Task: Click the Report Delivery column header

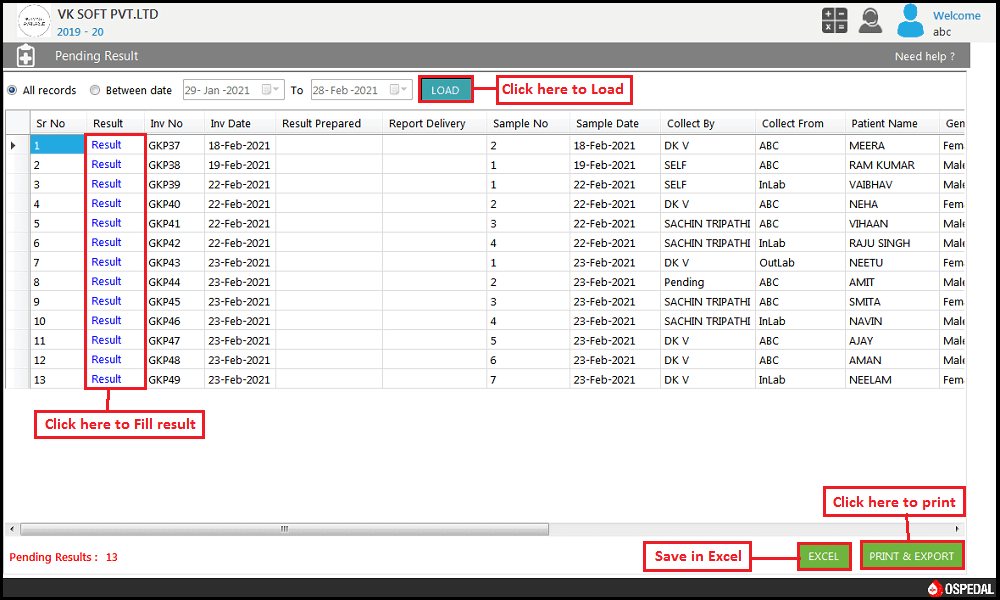Action: (435, 123)
